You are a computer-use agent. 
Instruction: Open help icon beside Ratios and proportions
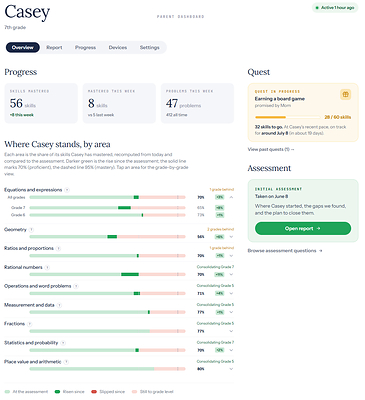pyautogui.click(x=58, y=249)
